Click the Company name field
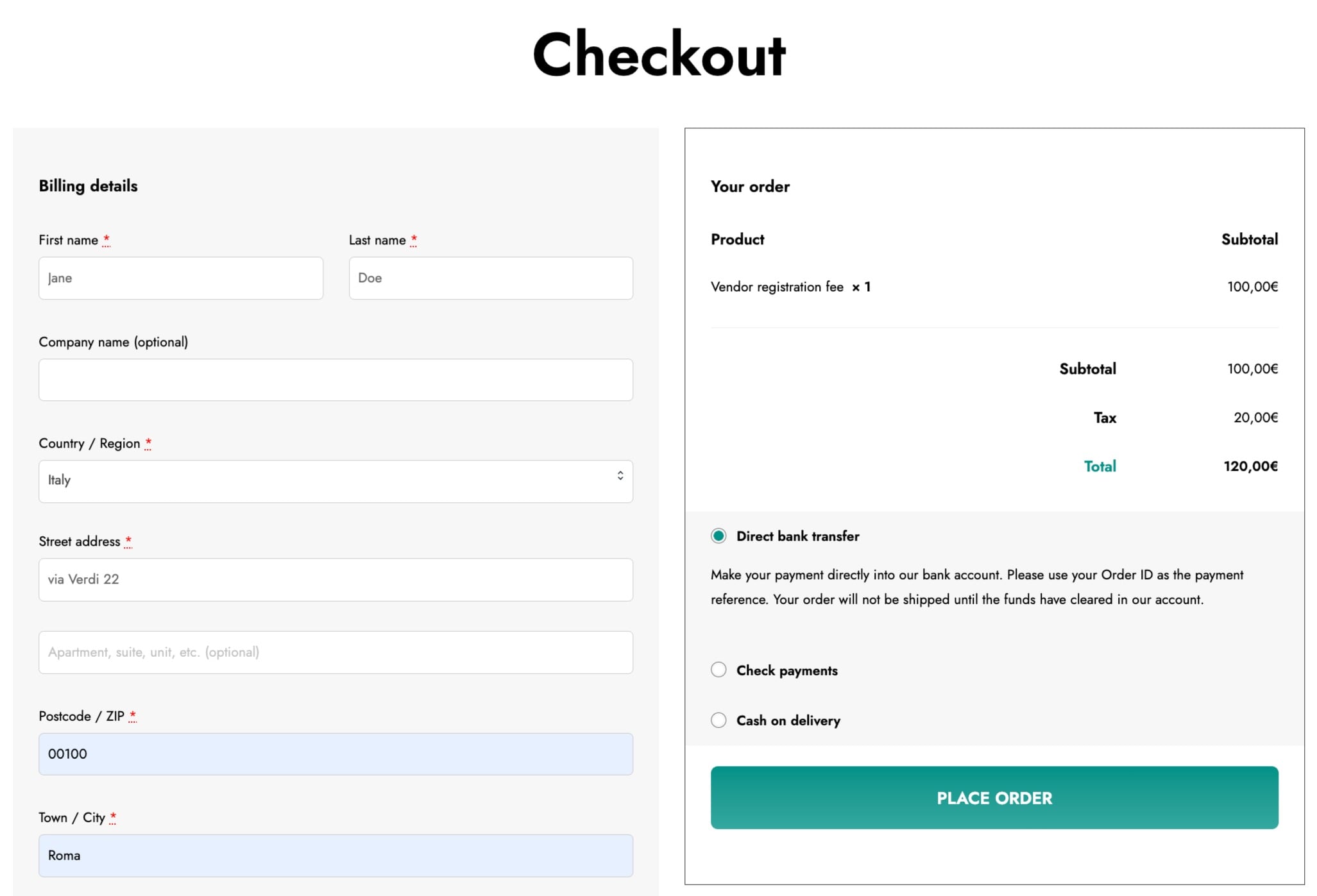The height and width of the screenshot is (896, 1317). [336, 380]
